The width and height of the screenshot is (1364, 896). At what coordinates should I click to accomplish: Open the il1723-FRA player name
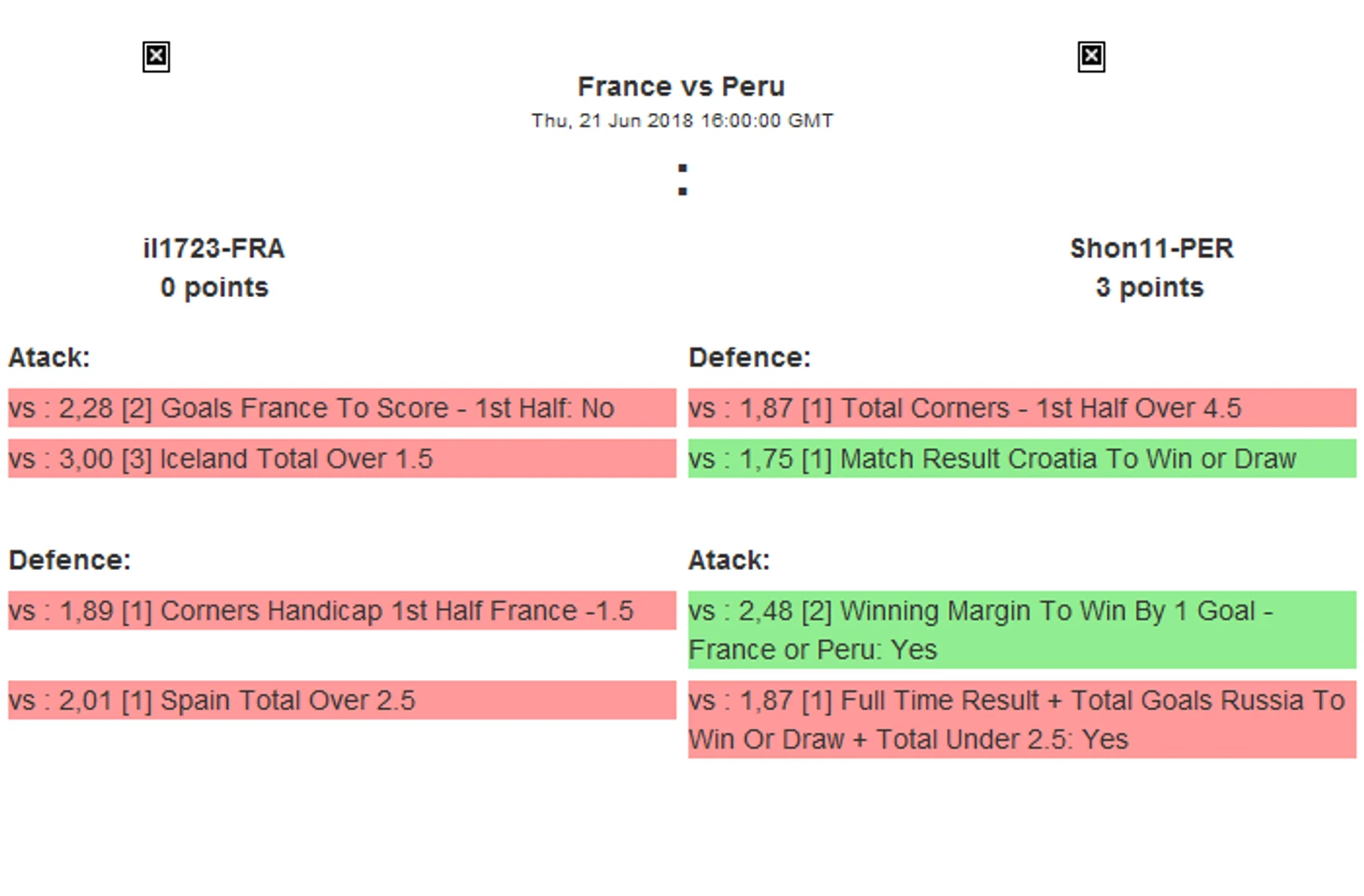pyautogui.click(x=214, y=249)
